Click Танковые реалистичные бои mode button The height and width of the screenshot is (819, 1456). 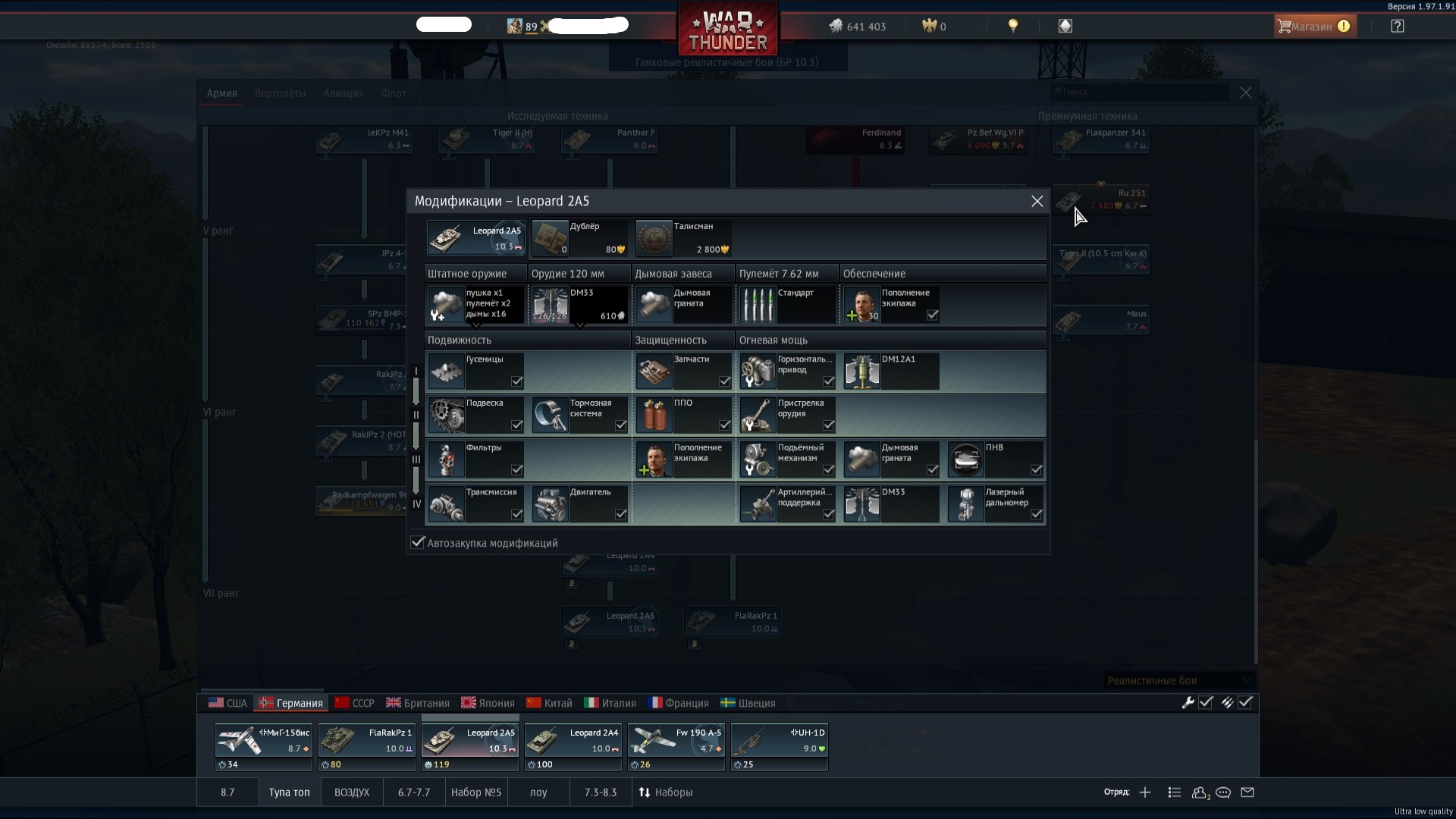[x=726, y=62]
